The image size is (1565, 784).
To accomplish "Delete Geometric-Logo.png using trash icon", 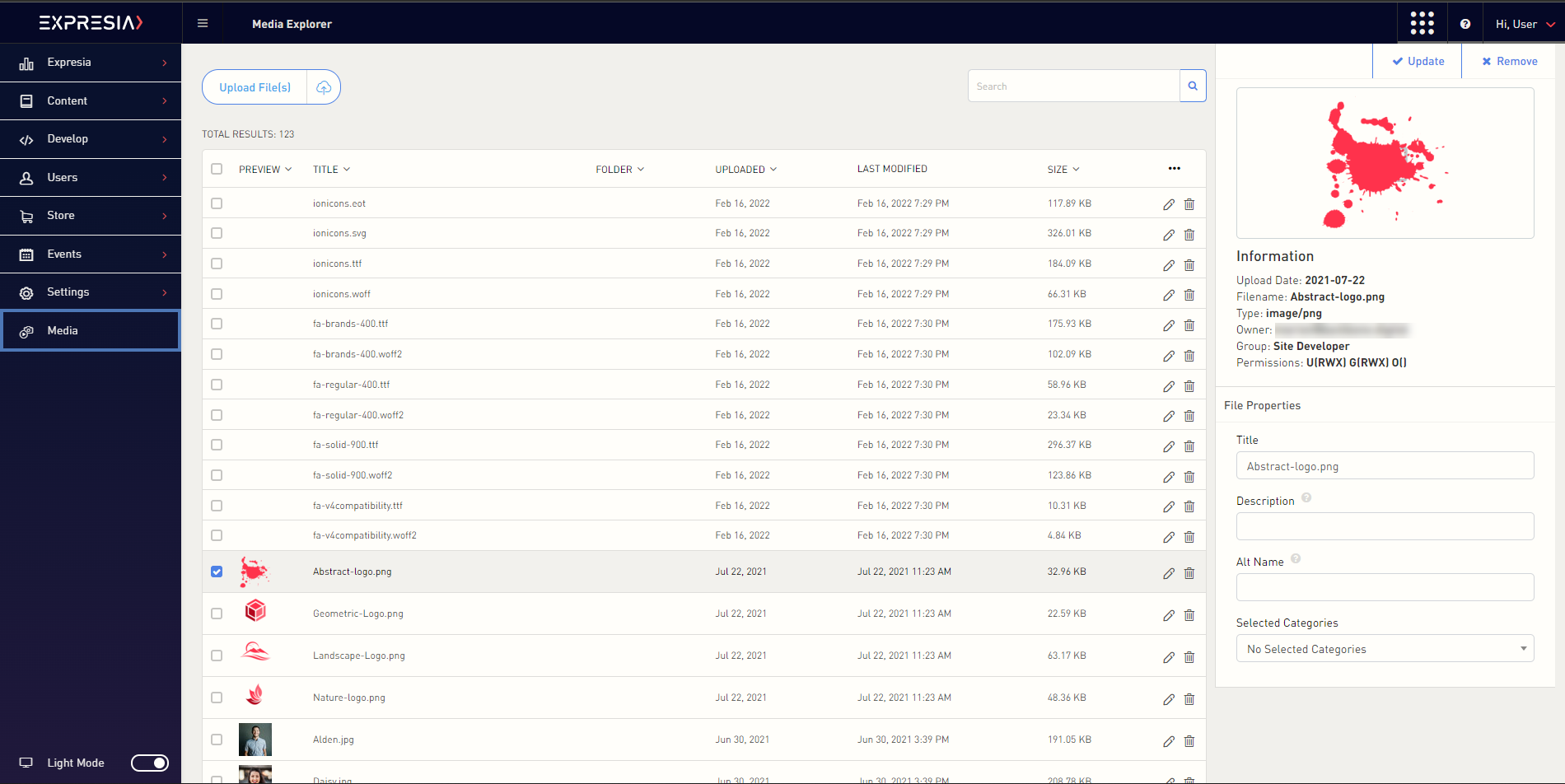I will click(1189, 615).
